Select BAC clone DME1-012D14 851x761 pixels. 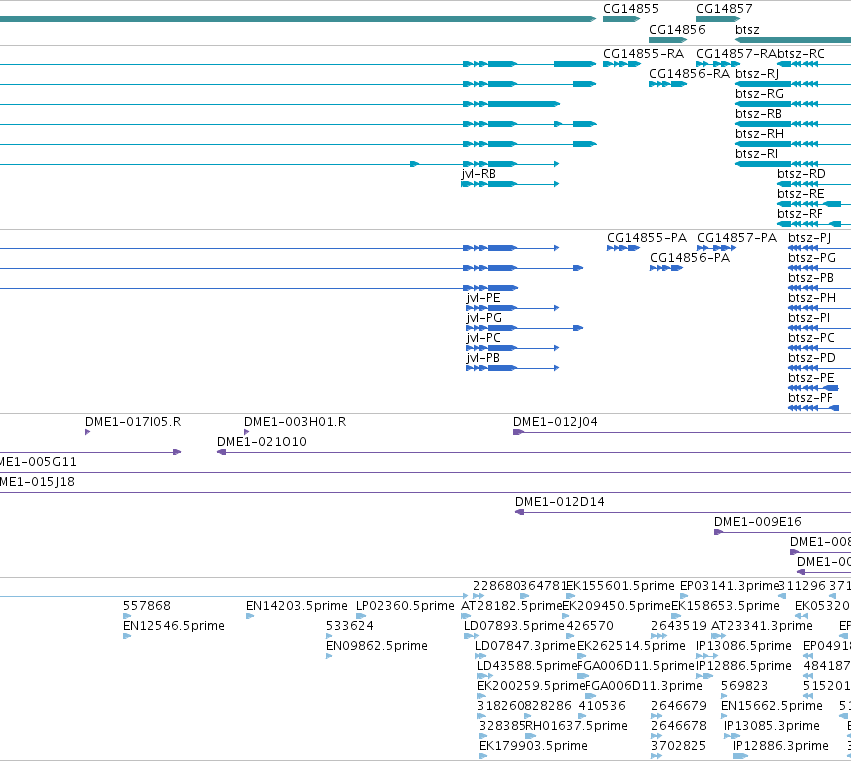point(560,502)
